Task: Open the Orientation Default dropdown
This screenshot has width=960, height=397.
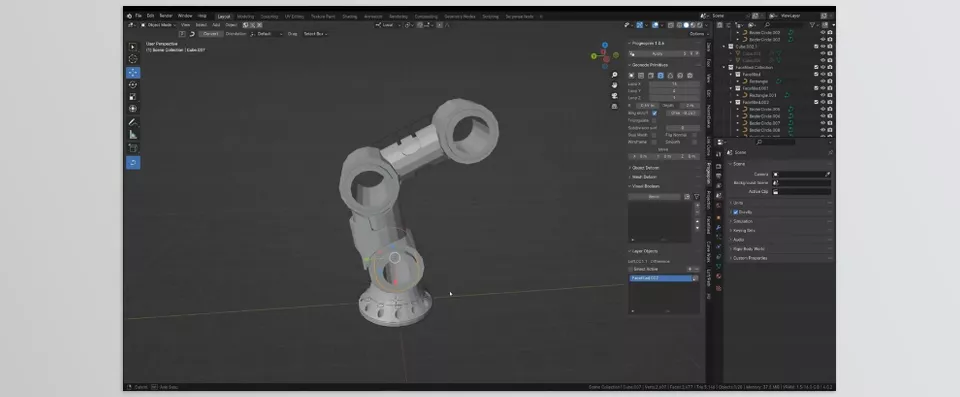Action: [266, 34]
